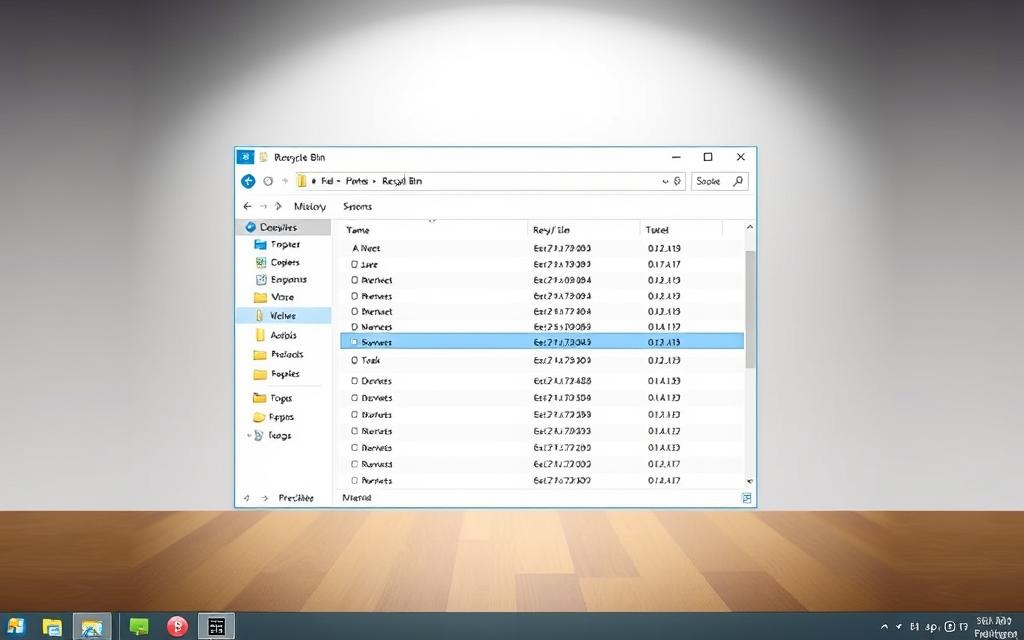Click up arrow just before Mislory

[x=278, y=206]
